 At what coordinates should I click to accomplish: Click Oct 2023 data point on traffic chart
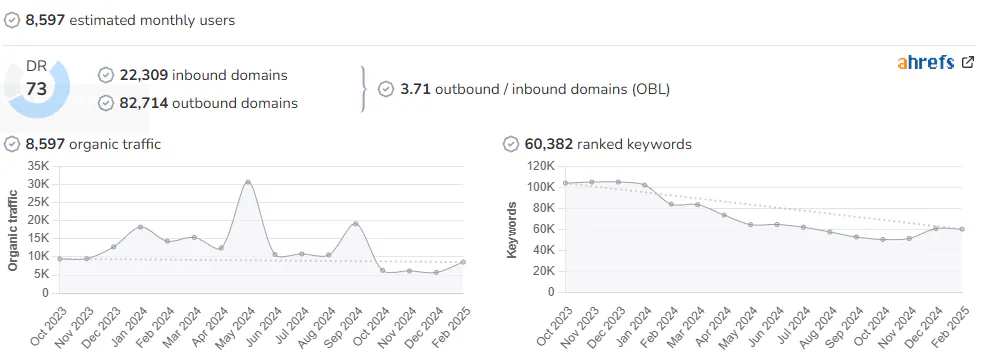(59, 258)
